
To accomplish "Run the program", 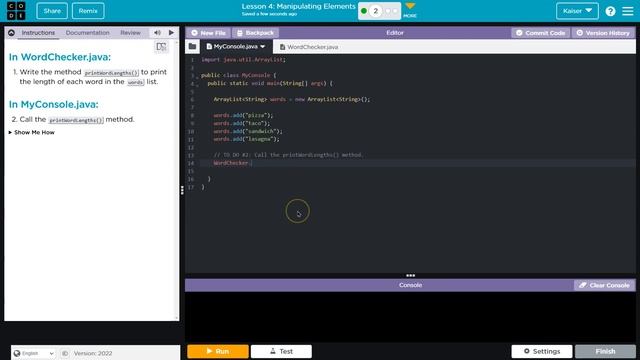I will click(218, 351).
